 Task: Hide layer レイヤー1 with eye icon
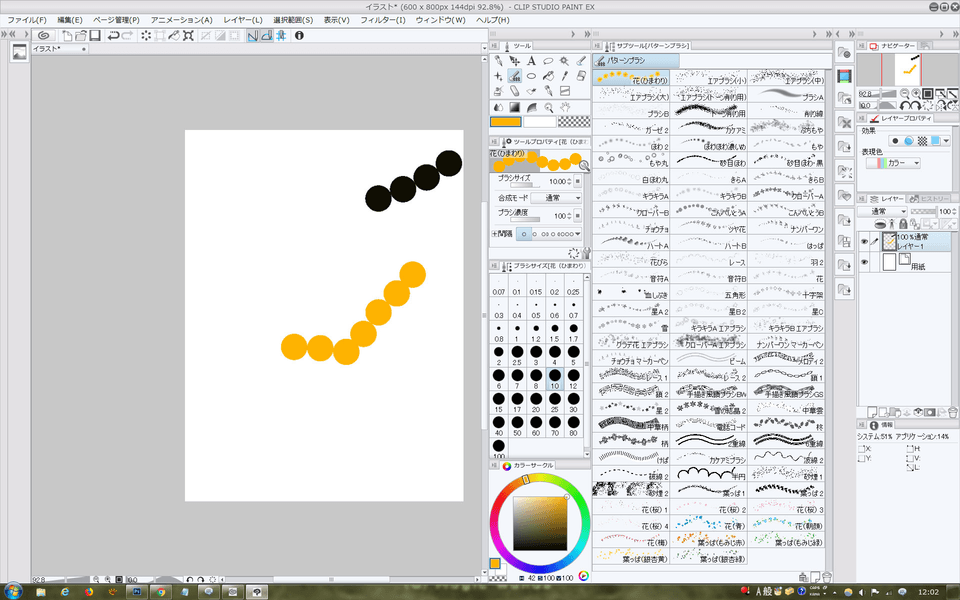(864, 241)
